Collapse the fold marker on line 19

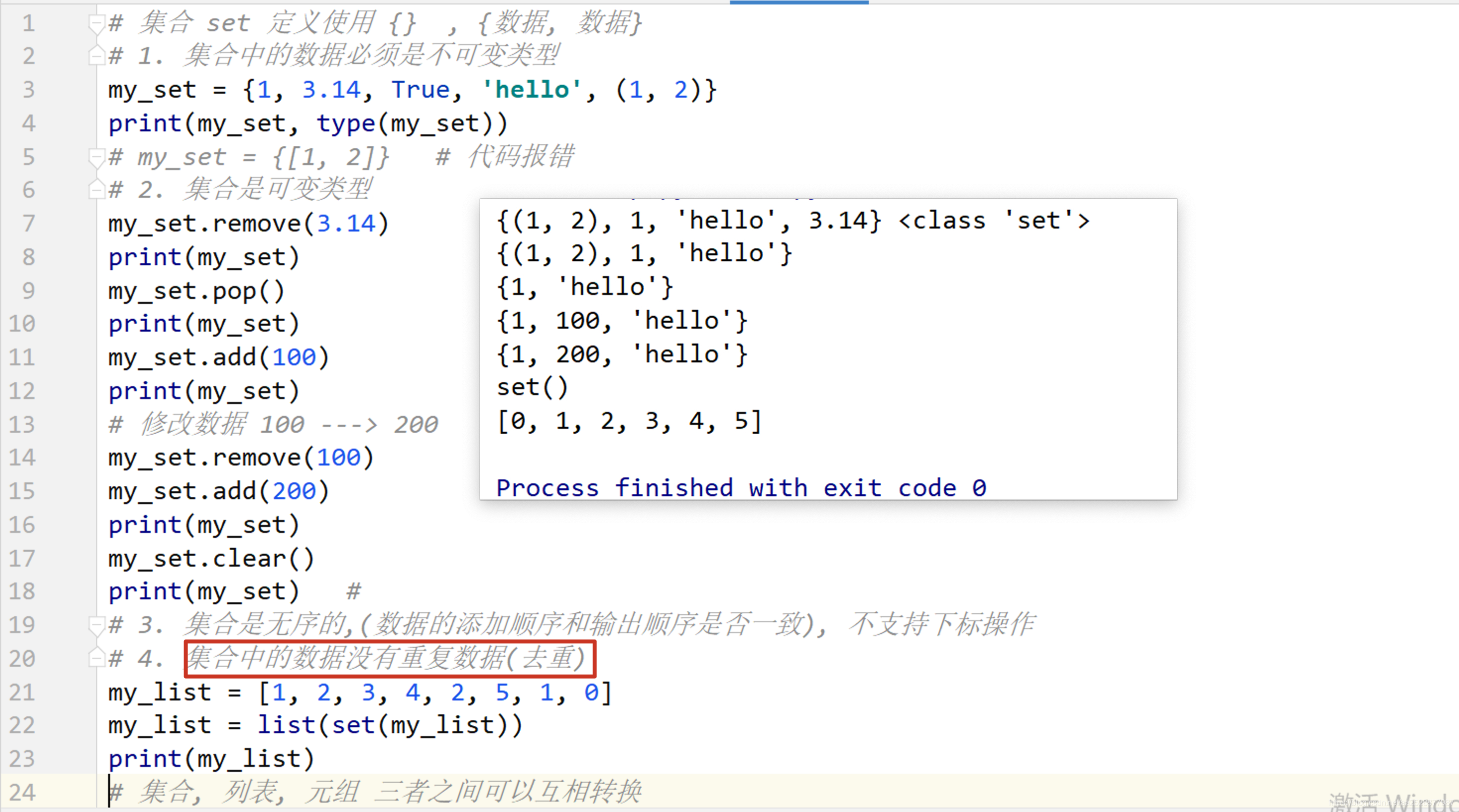[x=97, y=625]
